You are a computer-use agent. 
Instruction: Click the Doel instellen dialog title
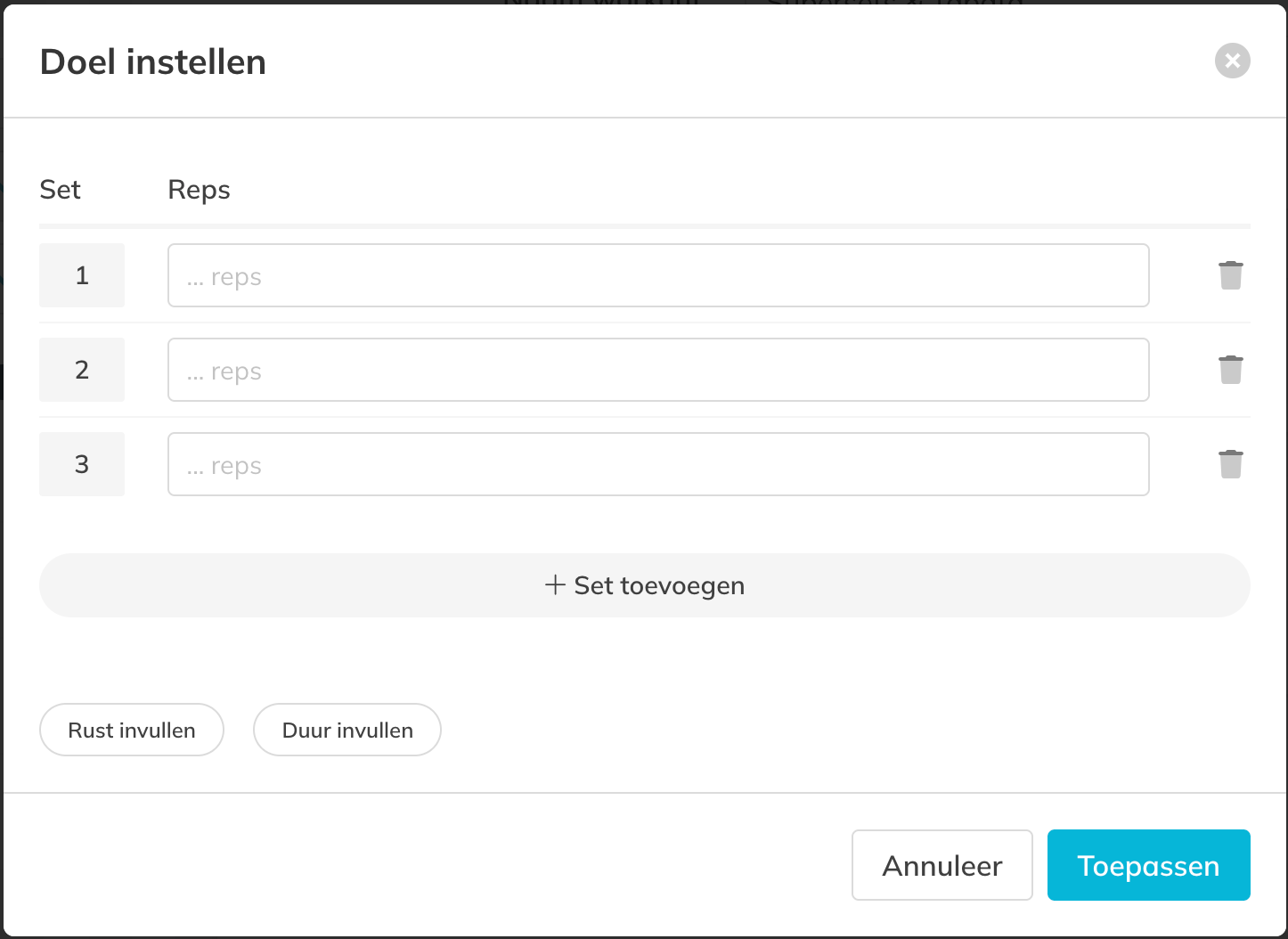pyautogui.click(x=153, y=62)
